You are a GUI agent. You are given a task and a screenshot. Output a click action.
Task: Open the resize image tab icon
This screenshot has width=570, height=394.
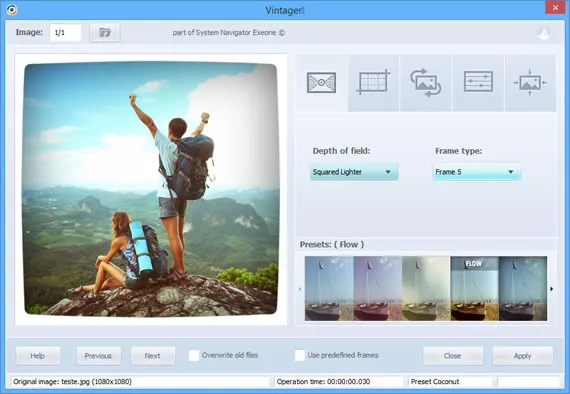[530, 83]
